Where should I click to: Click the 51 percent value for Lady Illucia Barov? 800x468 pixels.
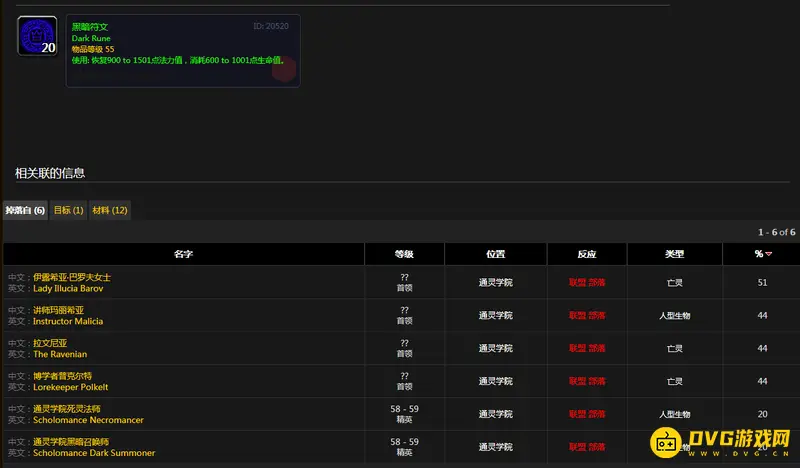click(762, 283)
